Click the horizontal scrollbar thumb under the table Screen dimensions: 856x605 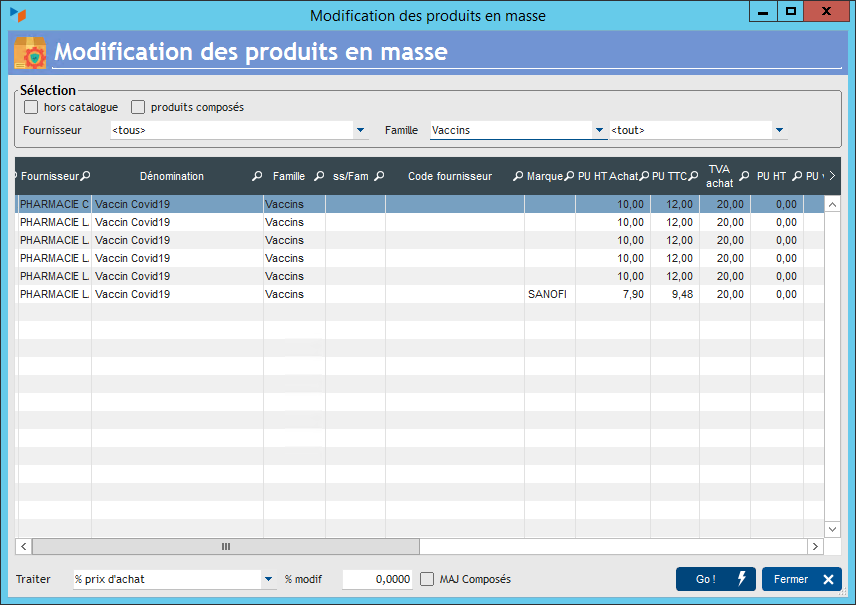225,546
